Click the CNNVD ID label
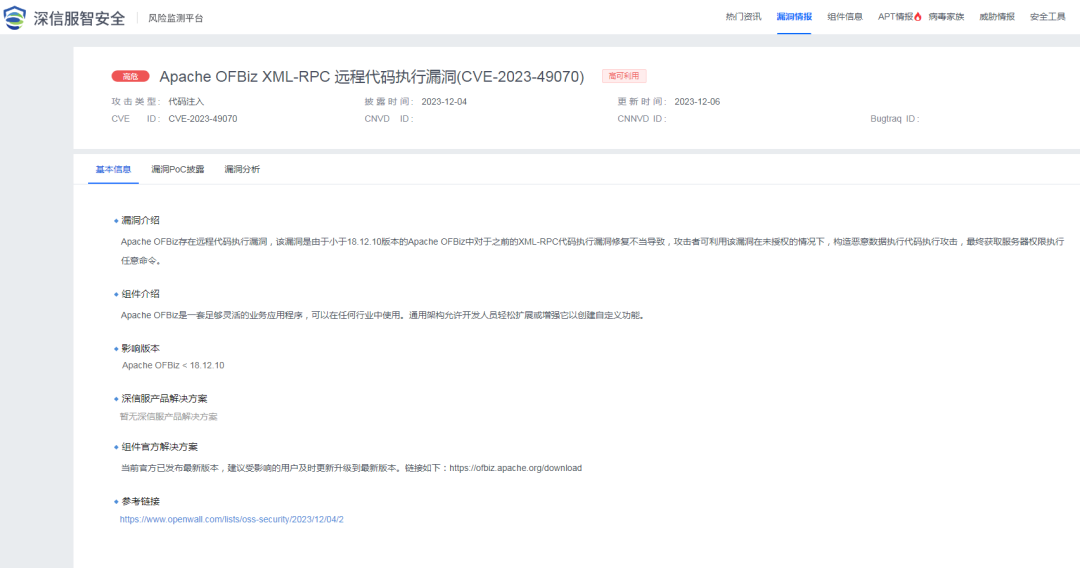This screenshot has height=568, width=1080. click(642, 119)
